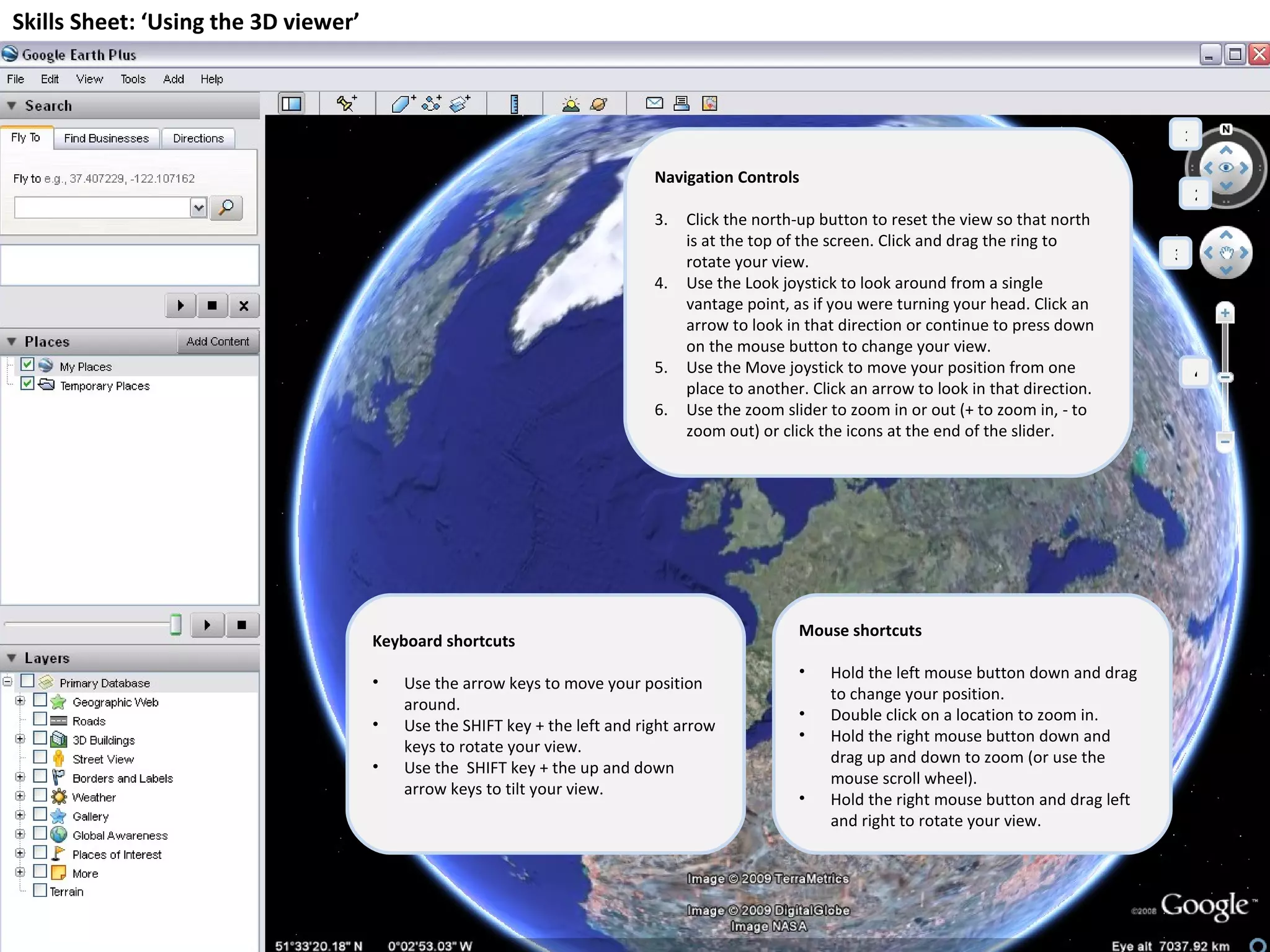1270x952 pixels.
Task: Click the zoom slider handle
Action: (1225, 377)
